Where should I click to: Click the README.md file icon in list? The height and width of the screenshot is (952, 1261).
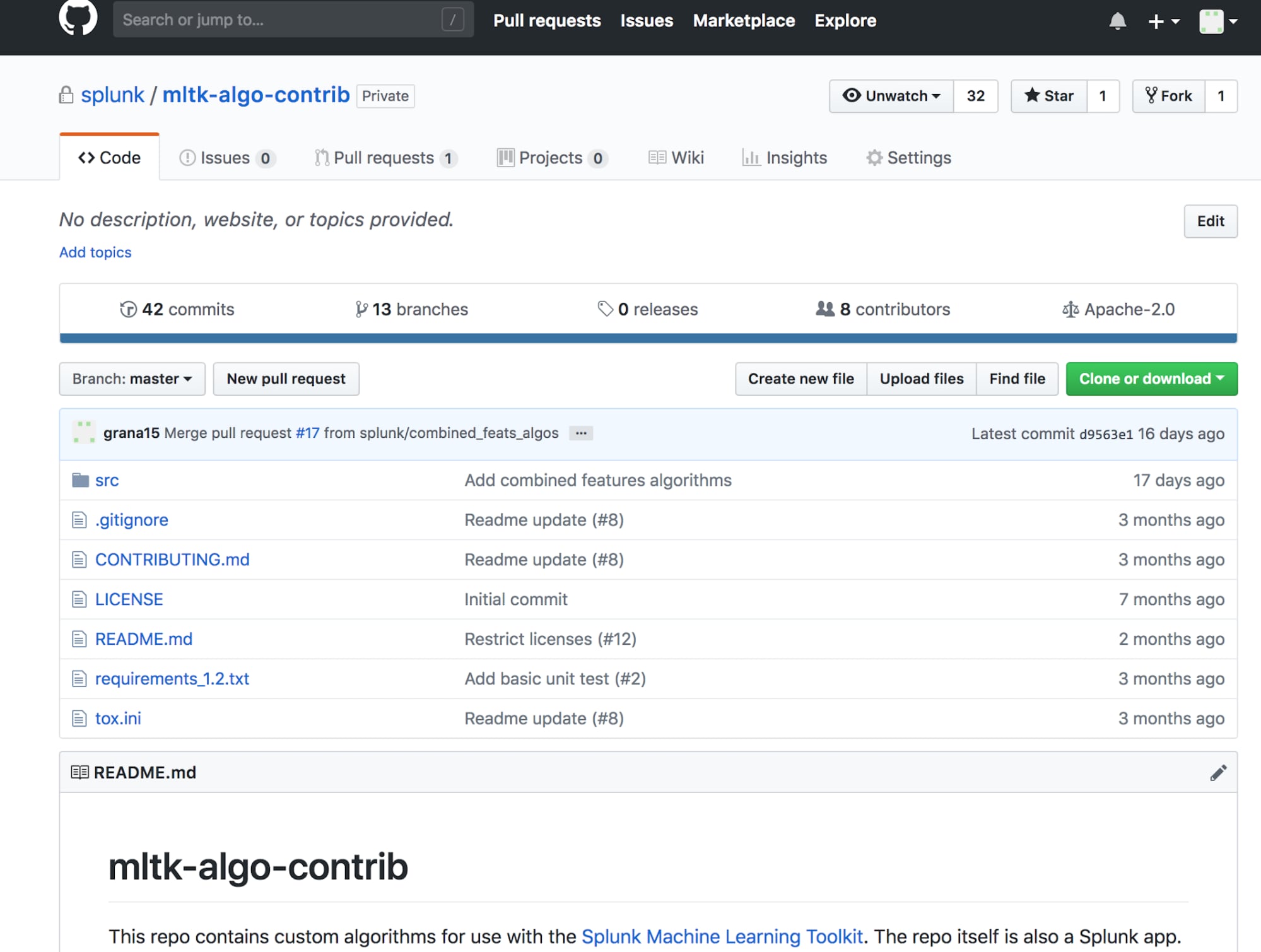coord(79,639)
